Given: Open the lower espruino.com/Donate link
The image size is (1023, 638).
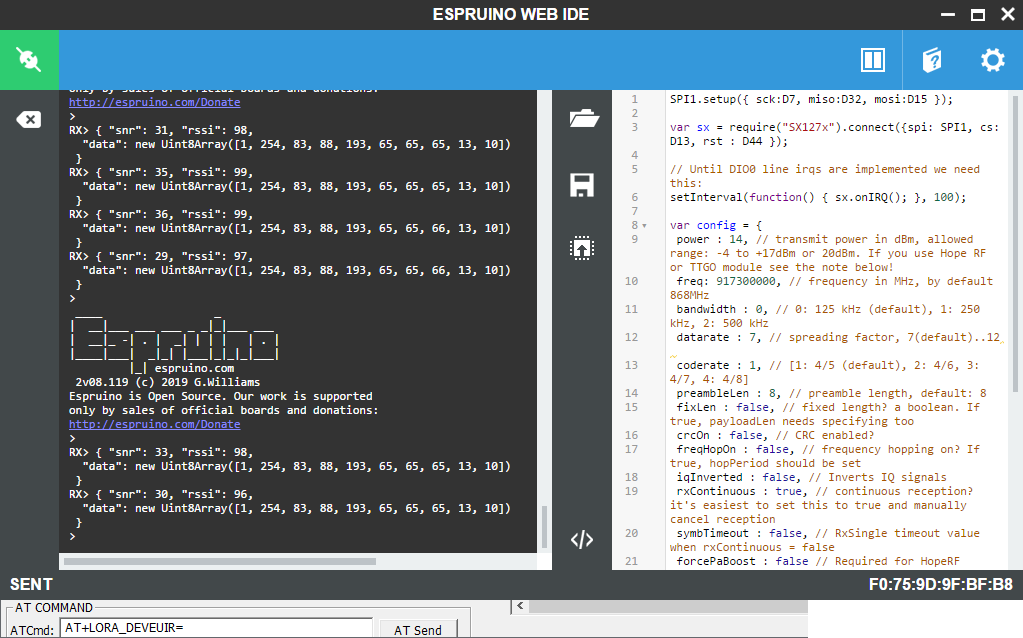Looking at the screenshot, I should 155,425.
